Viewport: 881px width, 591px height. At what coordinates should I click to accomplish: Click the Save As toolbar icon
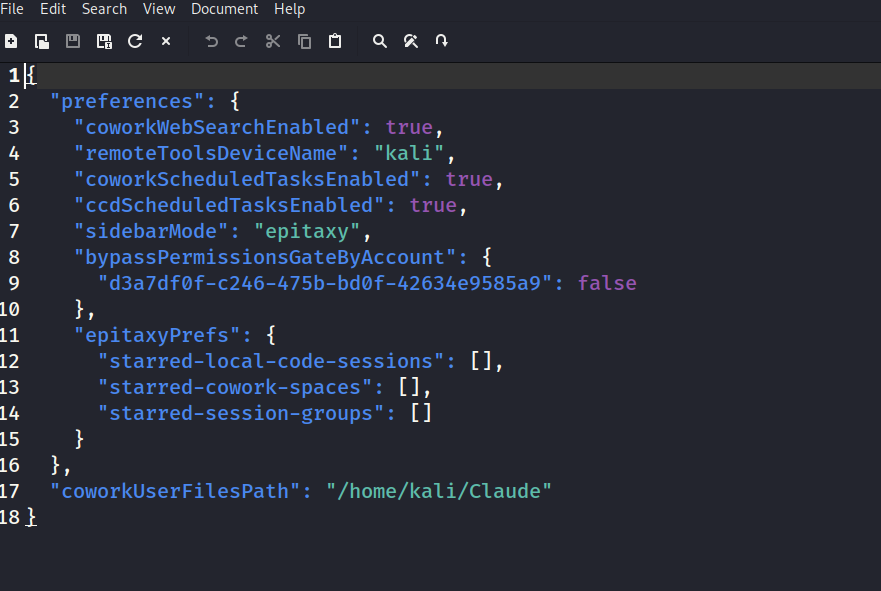pos(104,41)
